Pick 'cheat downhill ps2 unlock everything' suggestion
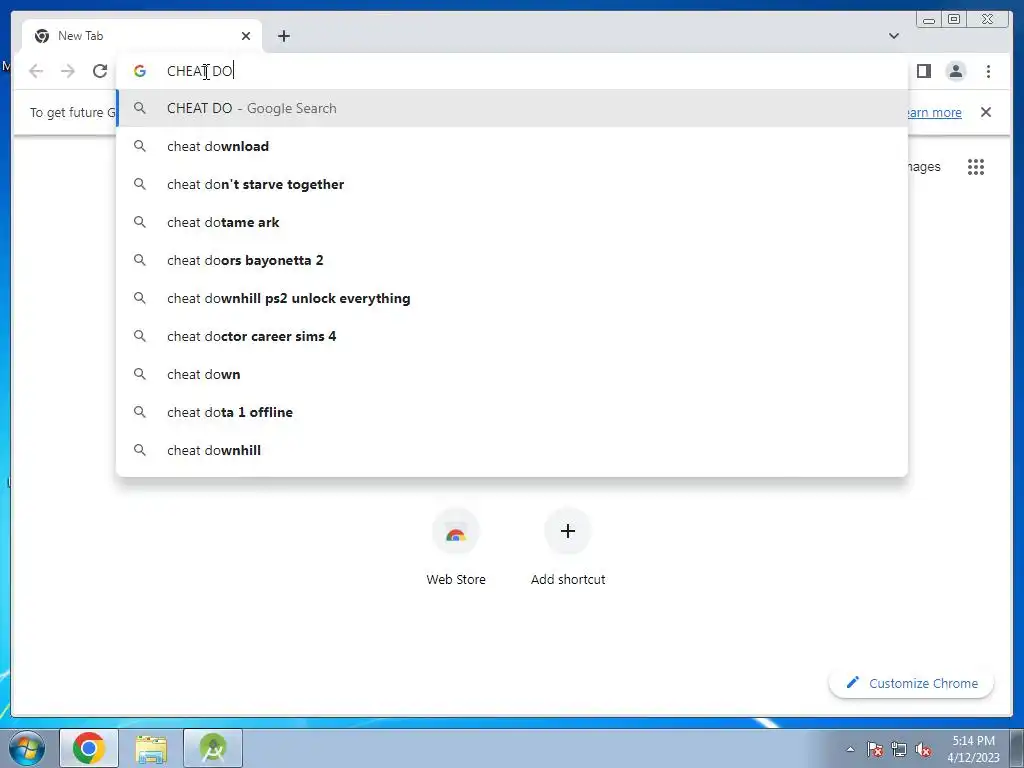 pyautogui.click(x=512, y=298)
